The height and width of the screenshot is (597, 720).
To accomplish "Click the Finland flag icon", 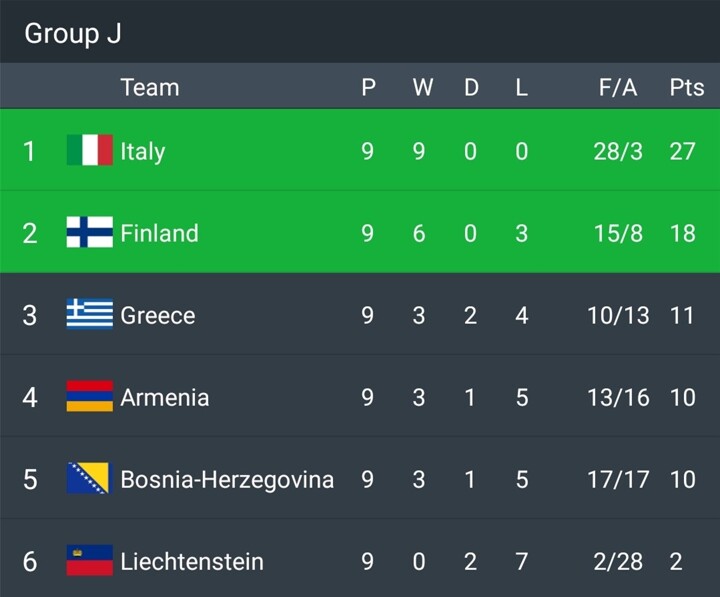I will 89,233.
